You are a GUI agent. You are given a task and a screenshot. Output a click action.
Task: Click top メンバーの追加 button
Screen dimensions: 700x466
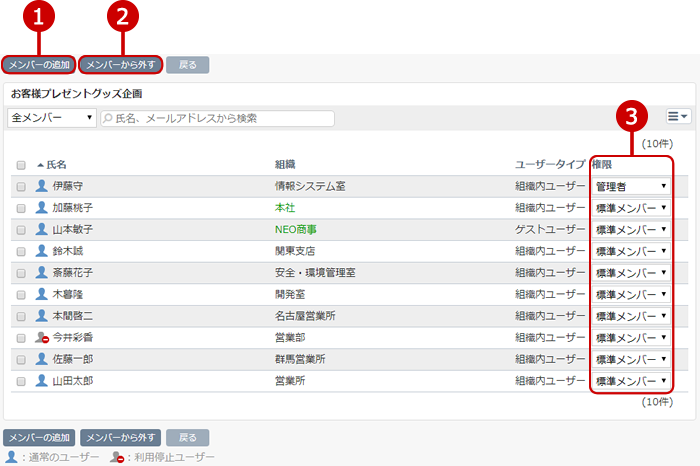point(39,65)
